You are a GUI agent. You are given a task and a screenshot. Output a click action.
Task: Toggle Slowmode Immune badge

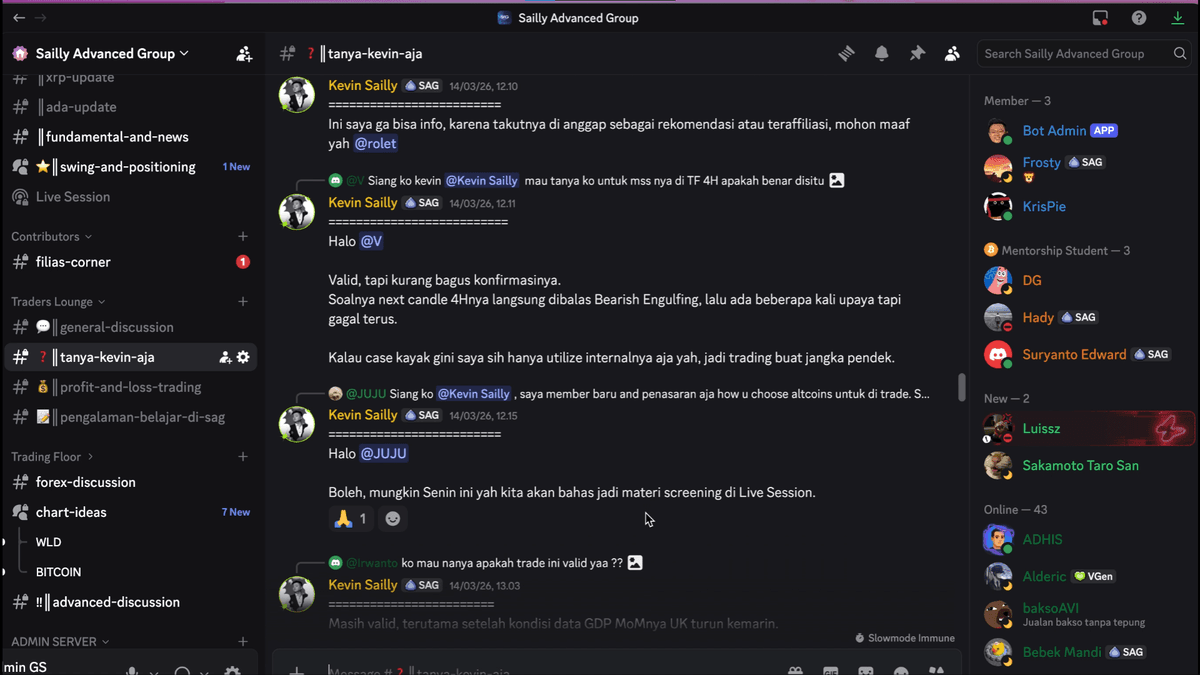[903, 637]
